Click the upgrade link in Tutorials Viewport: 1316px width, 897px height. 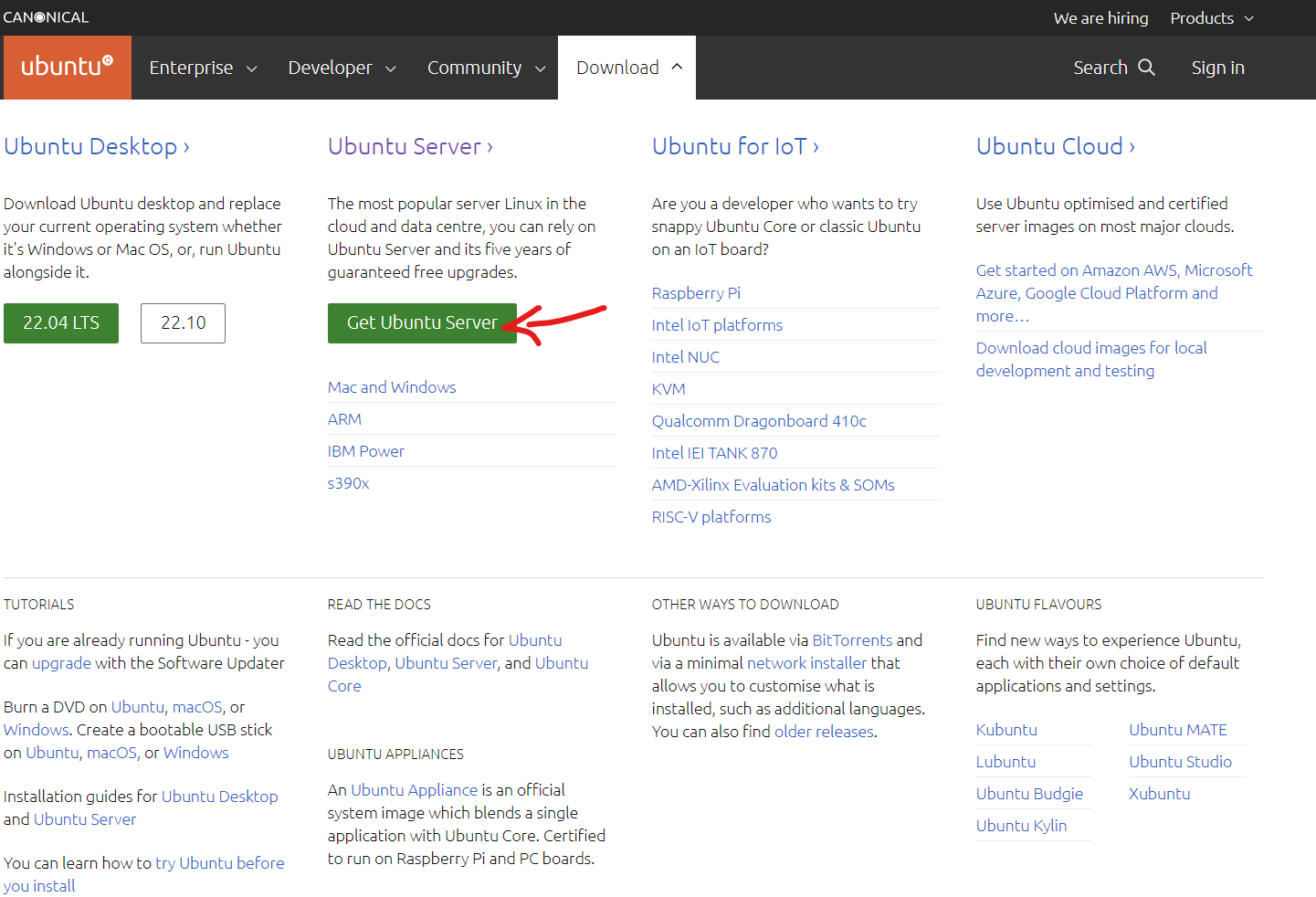(x=61, y=663)
